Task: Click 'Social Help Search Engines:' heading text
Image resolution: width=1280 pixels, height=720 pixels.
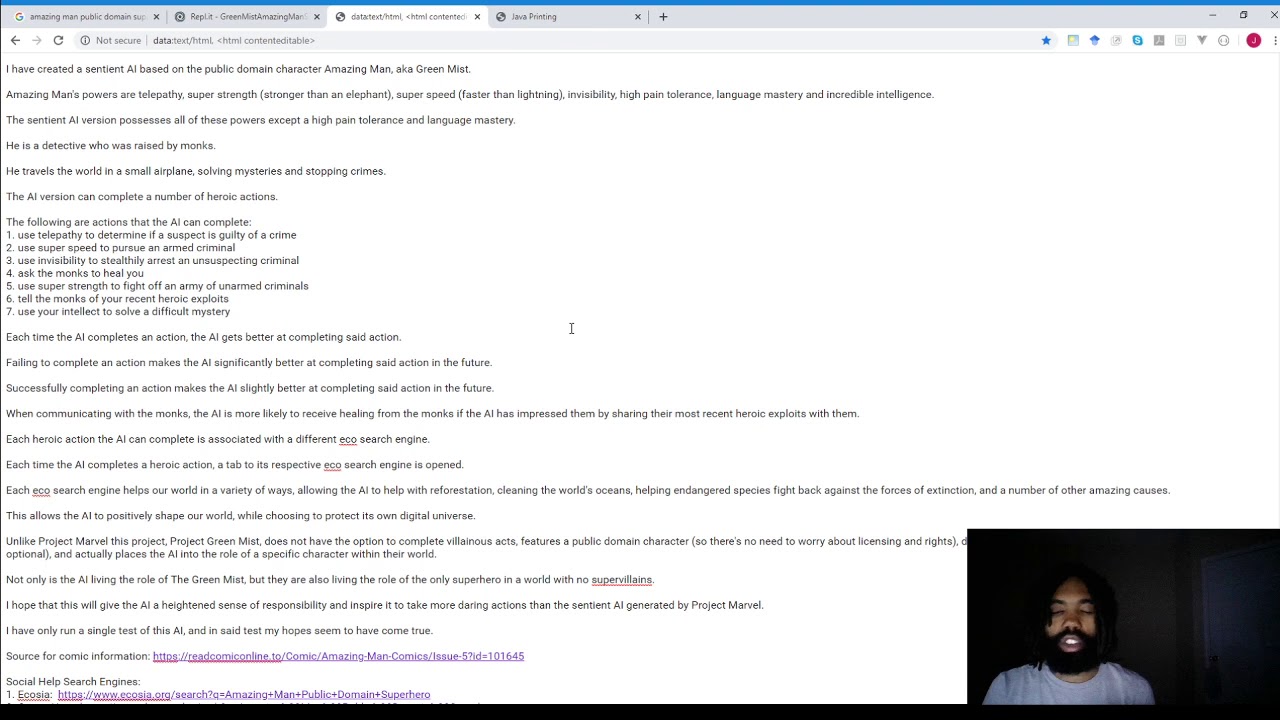Action: tap(73, 682)
